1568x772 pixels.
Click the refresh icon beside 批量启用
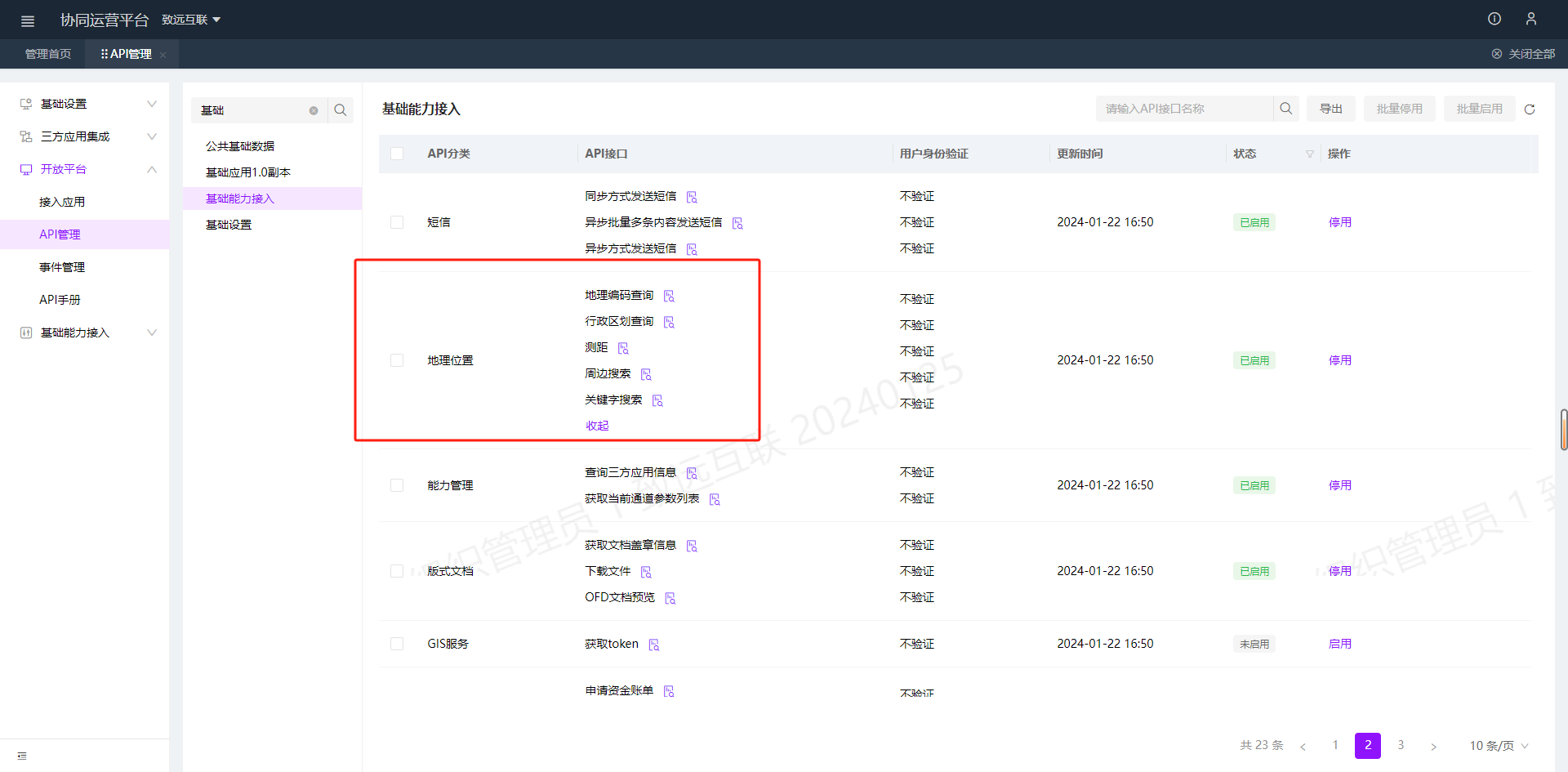(1529, 109)
